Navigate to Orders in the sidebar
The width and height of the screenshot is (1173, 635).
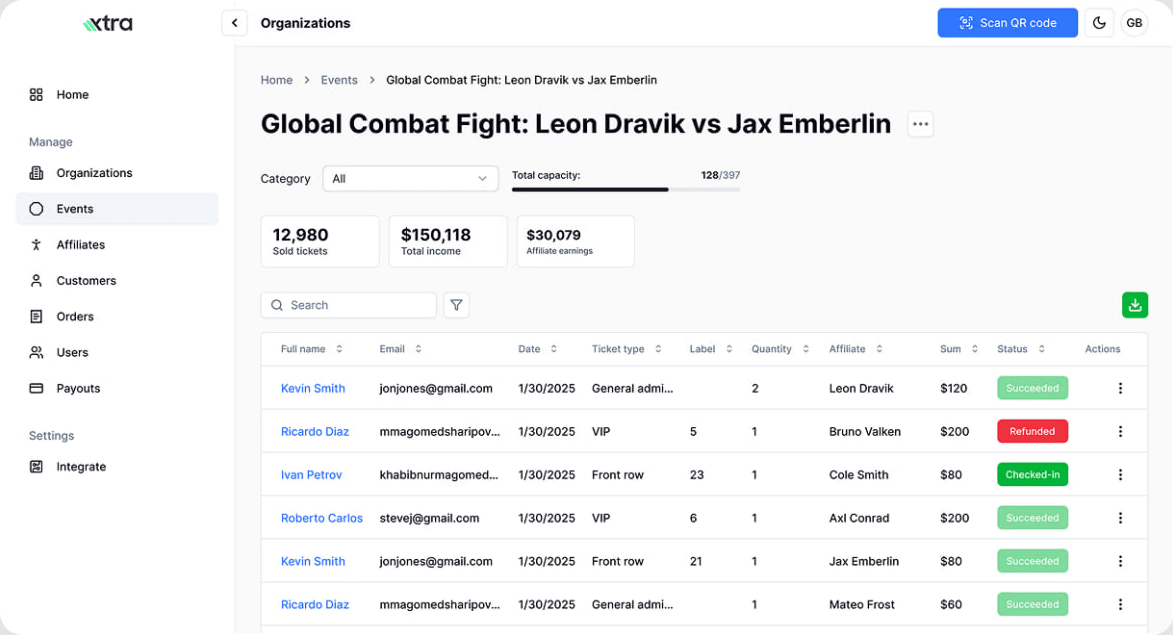(75, 317)
